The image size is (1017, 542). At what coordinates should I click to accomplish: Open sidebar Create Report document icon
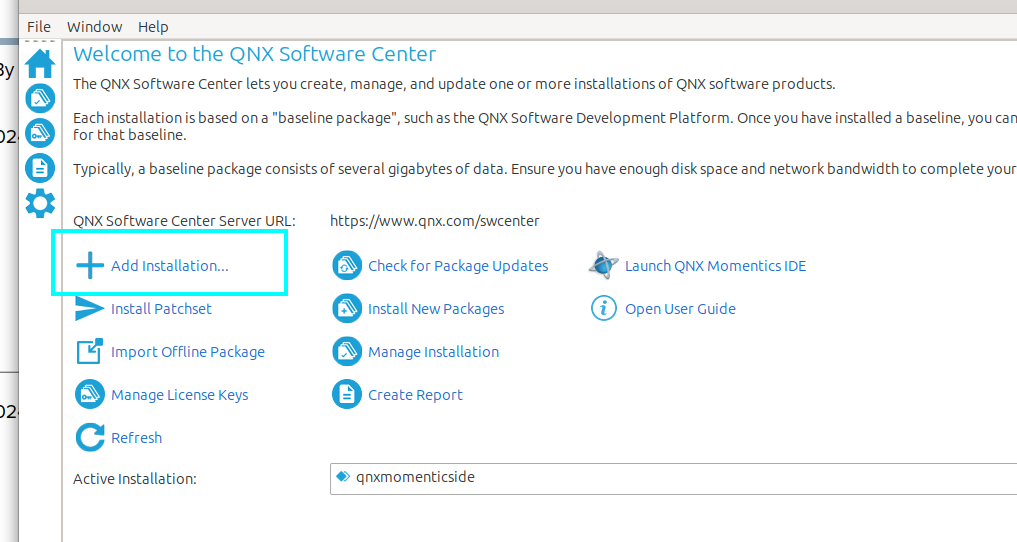(40, 168)
